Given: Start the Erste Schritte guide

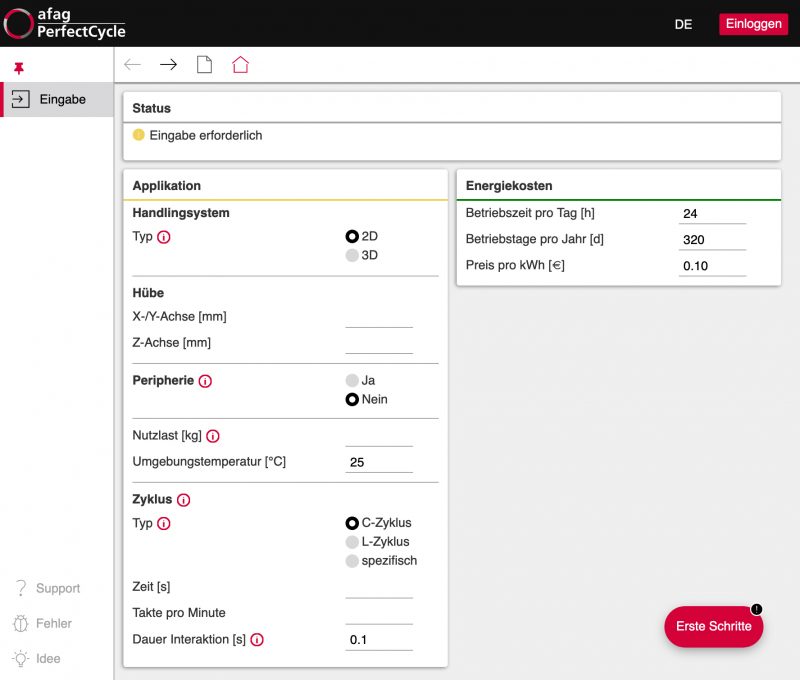Looking at the screenshot, I should click(x=714, y=626).
